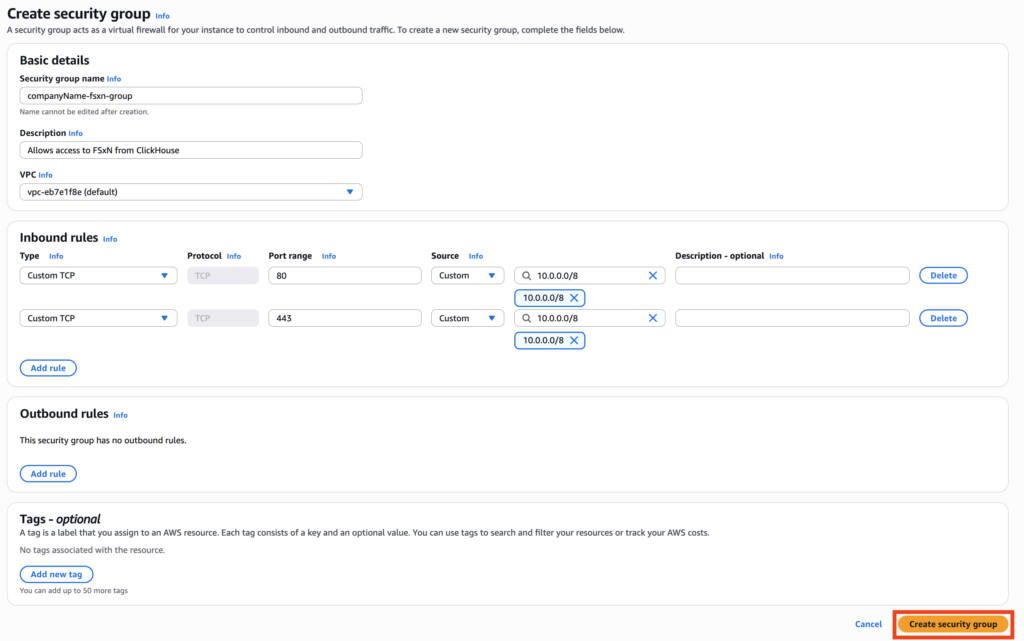This screenshot has width=1024, height=641.
Task: Click the Security group name input field
Action: (190, 96)
